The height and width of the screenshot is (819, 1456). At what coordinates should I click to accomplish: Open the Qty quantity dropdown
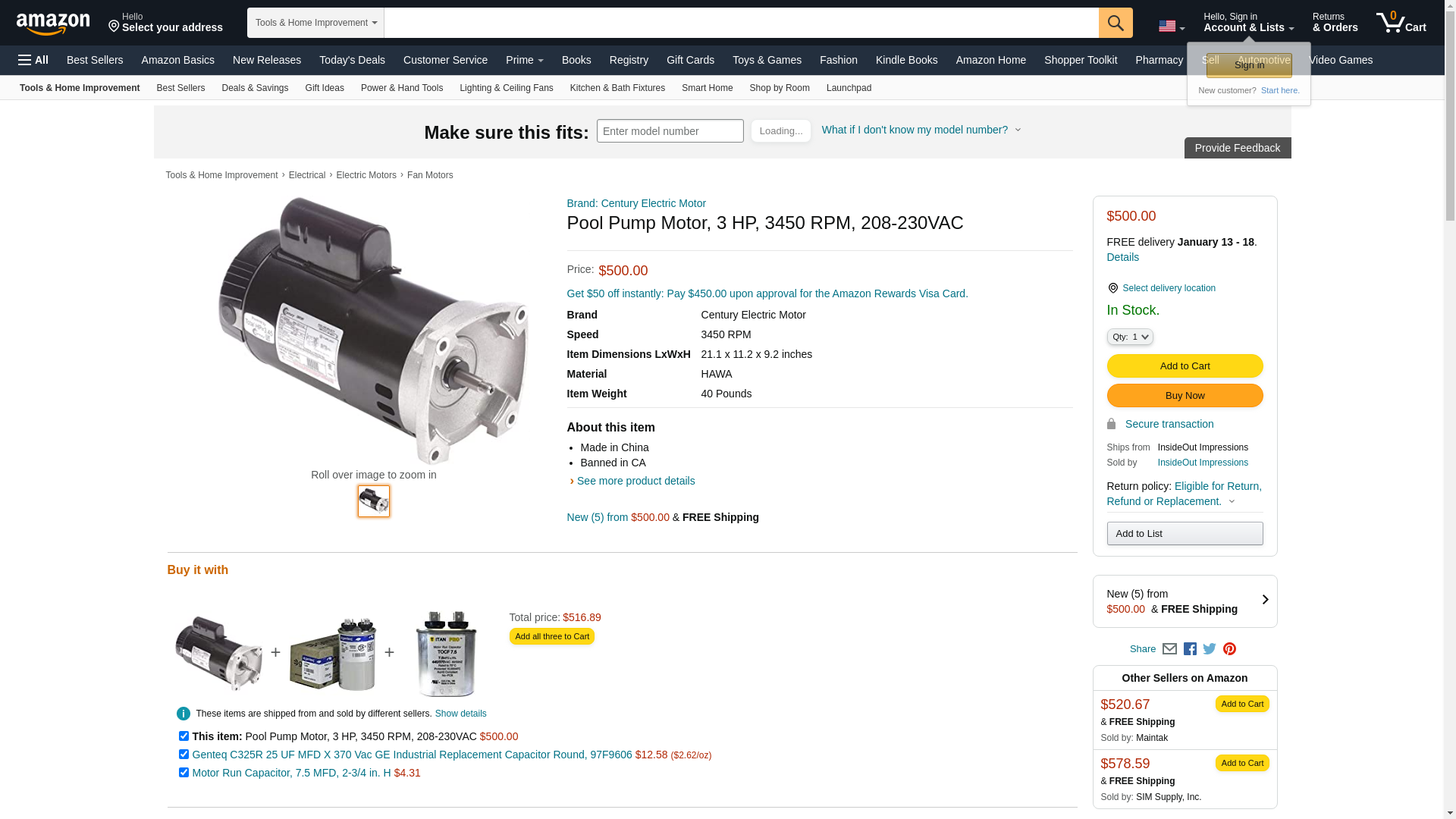click(x=1130, y=337)
